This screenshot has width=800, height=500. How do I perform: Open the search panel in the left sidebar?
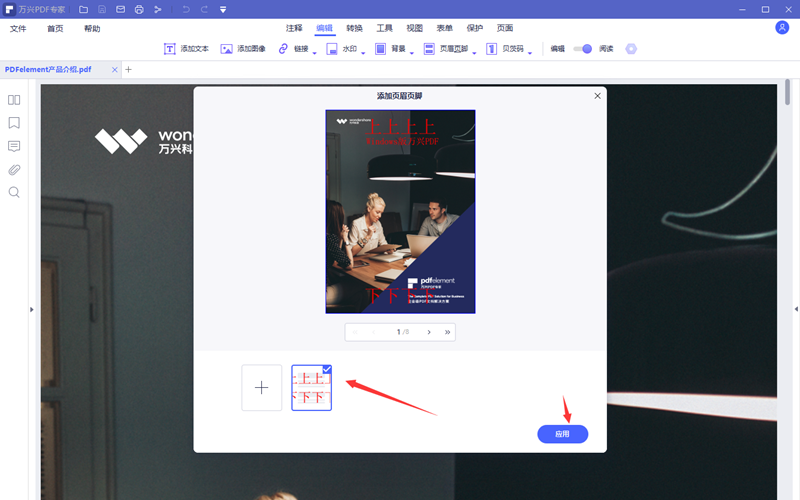coord(14,192)
